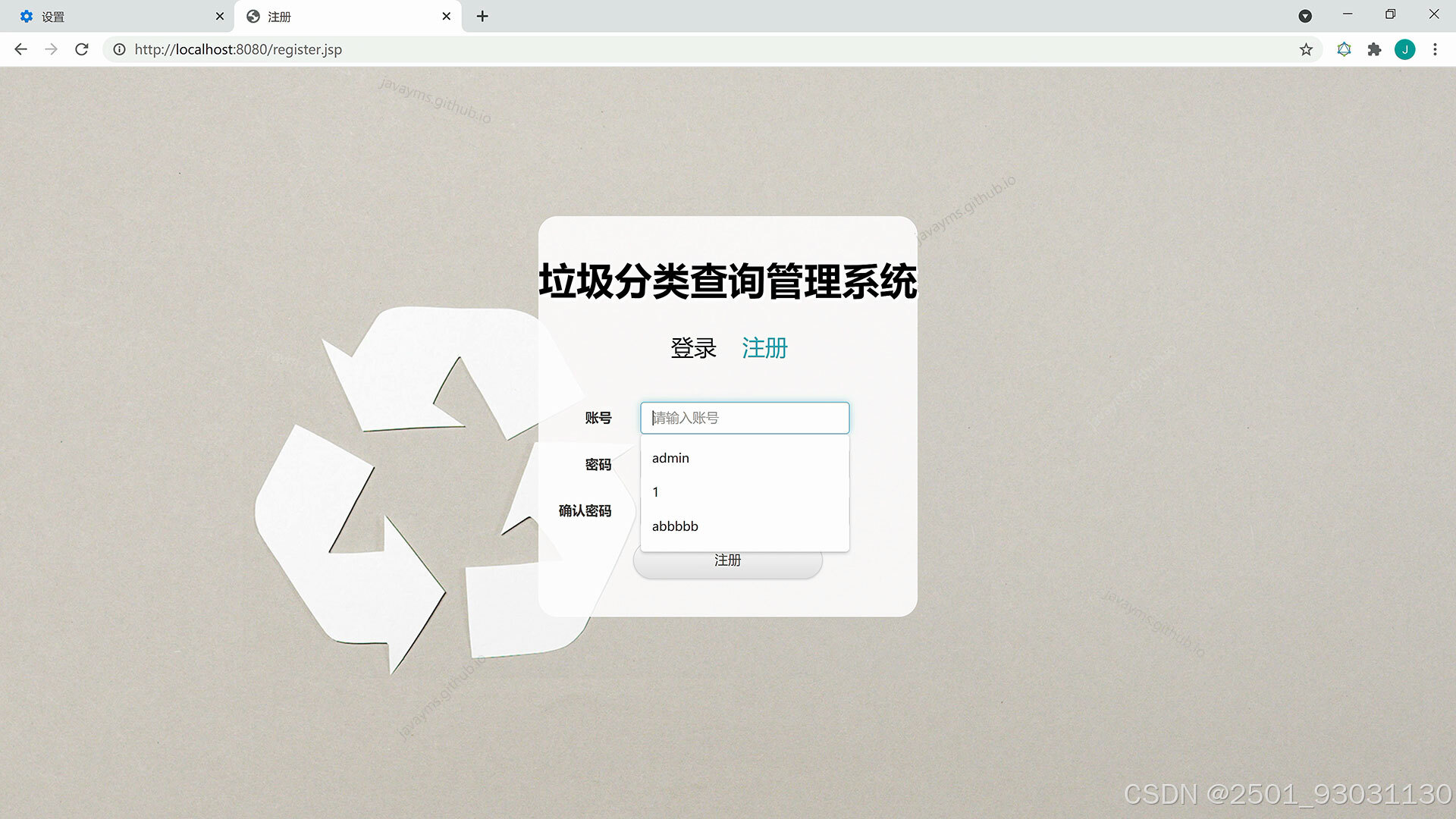Focus the 账号 account input field
Viewport: 1456px width, 819px height.
745,418
